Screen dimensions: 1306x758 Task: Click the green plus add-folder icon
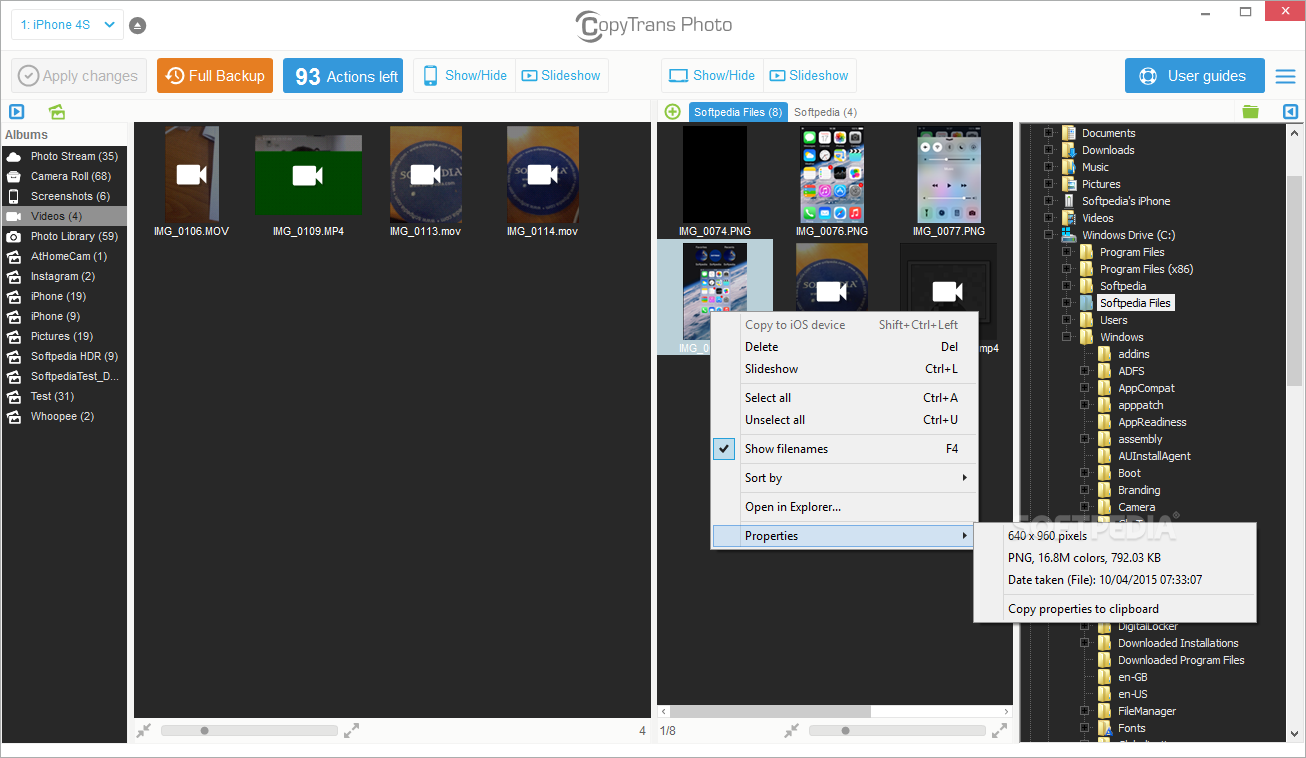click(672, 112)
